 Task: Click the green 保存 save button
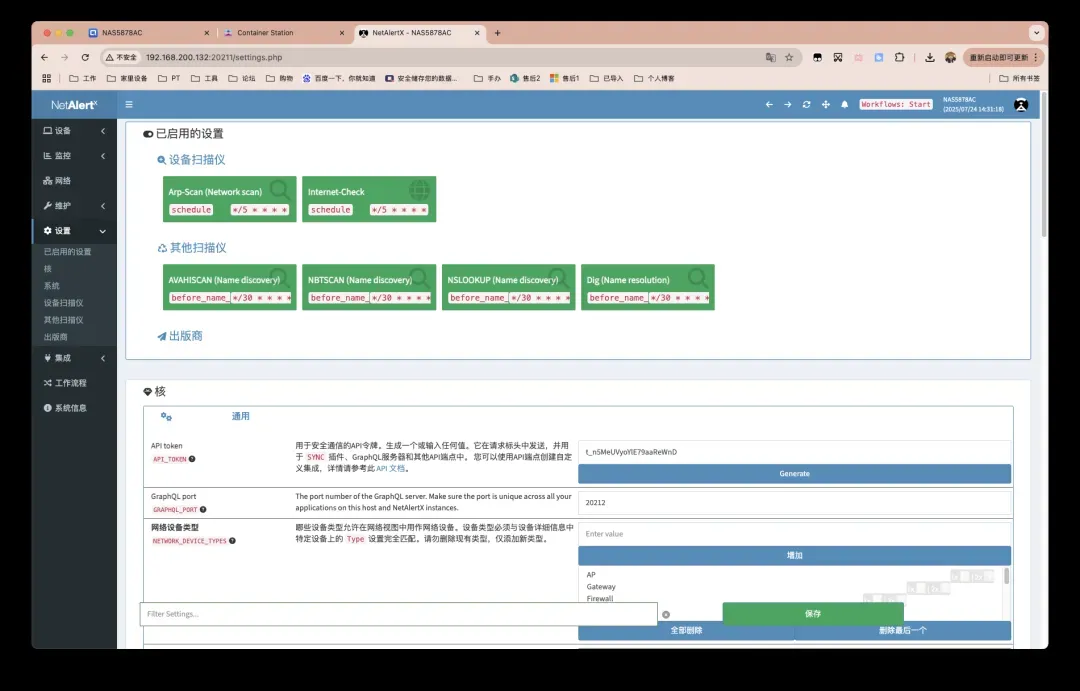812,614
